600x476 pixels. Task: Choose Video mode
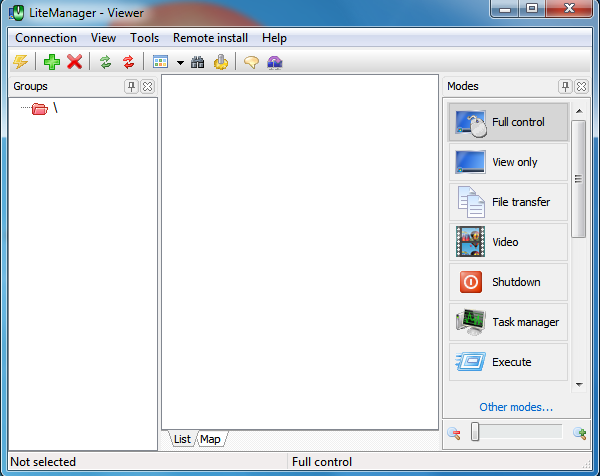point(508,242)
